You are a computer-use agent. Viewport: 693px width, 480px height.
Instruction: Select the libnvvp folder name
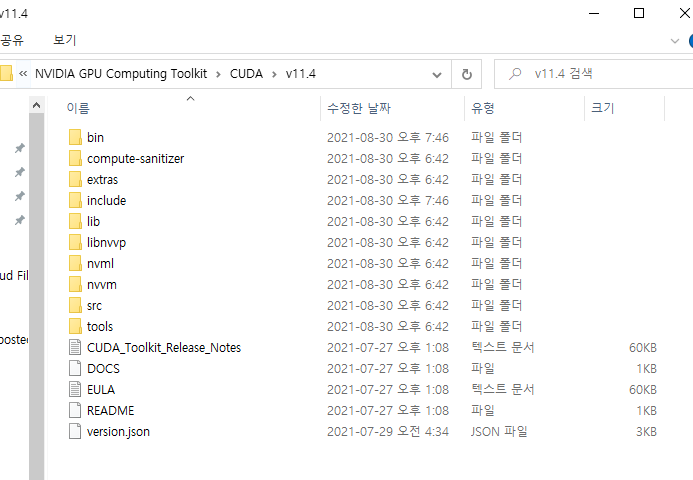click(107, 243)
